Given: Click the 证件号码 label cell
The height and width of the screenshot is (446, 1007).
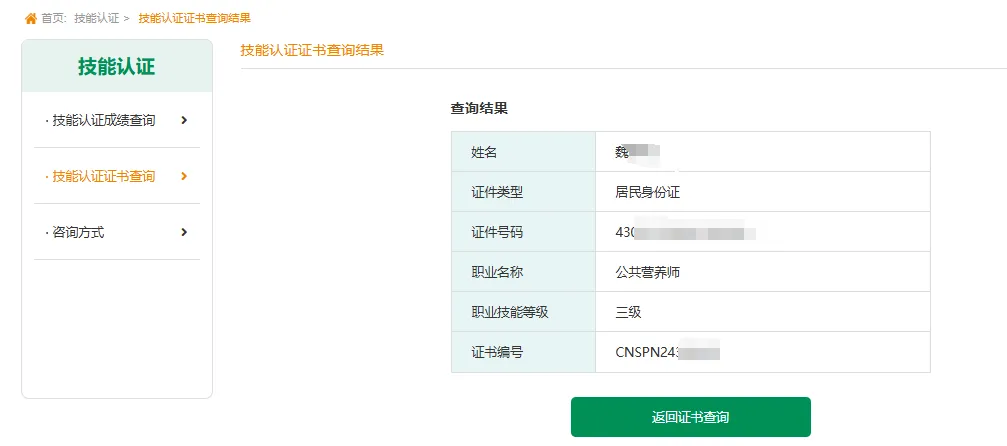Looking at the screenshot, I should coord(497,232).
